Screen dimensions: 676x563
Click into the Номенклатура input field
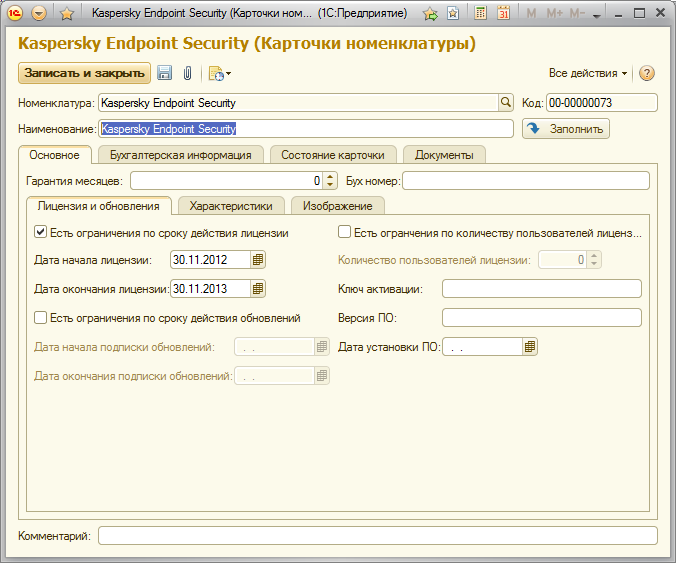(298, 103)
